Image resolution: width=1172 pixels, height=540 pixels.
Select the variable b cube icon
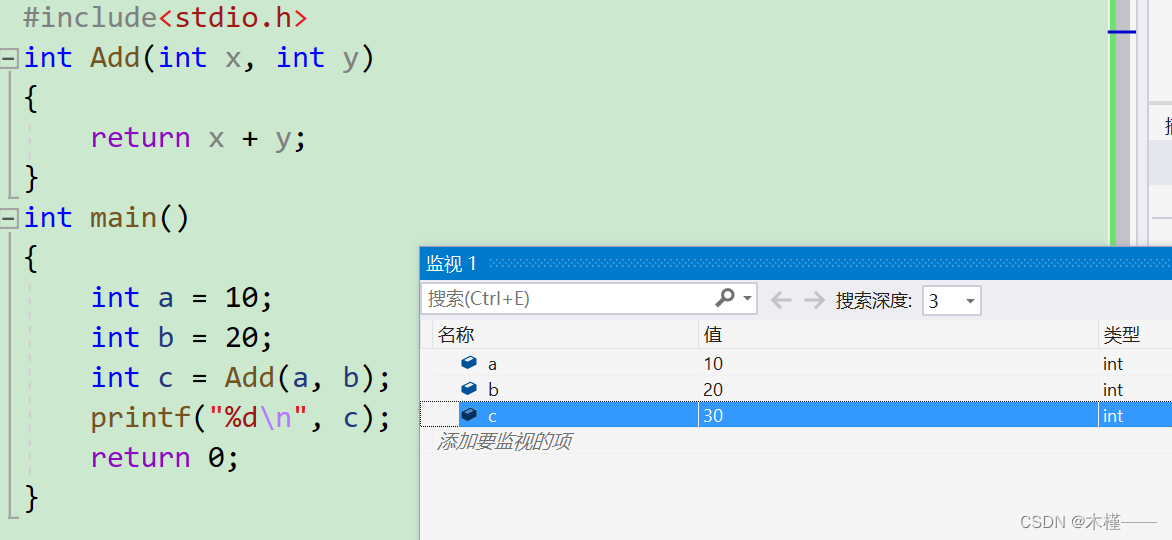click(x=469, y=388)
